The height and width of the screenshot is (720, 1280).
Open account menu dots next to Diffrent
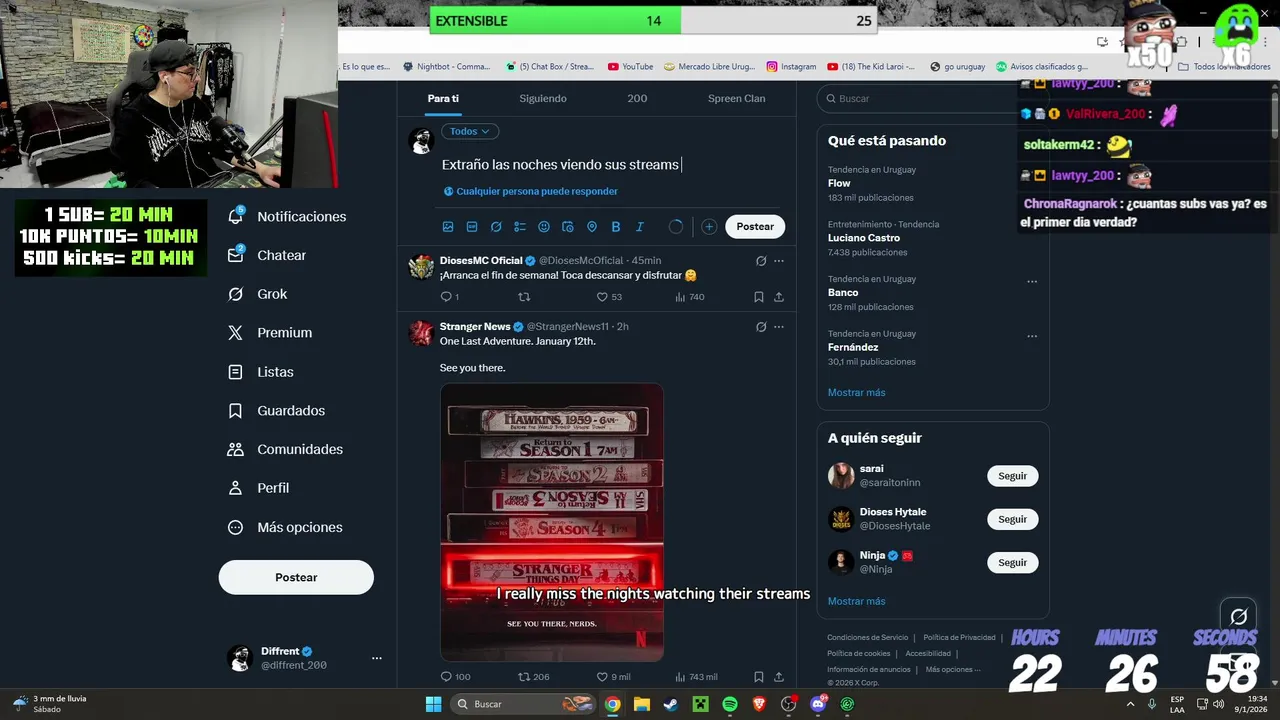tap(377, 658)
